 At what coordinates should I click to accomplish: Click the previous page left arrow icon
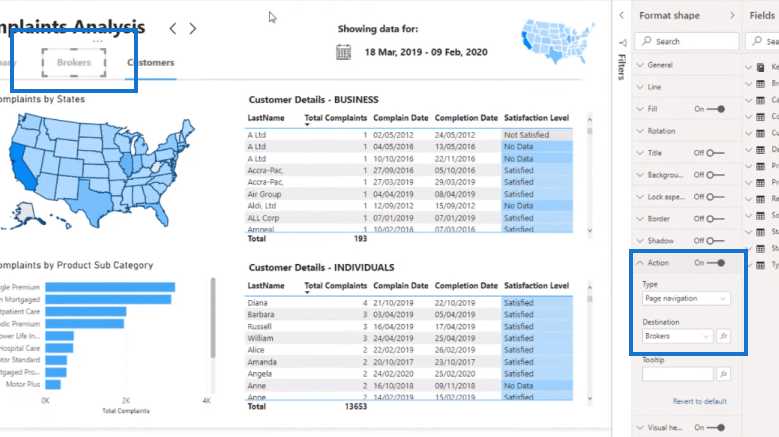coord(172,29)
